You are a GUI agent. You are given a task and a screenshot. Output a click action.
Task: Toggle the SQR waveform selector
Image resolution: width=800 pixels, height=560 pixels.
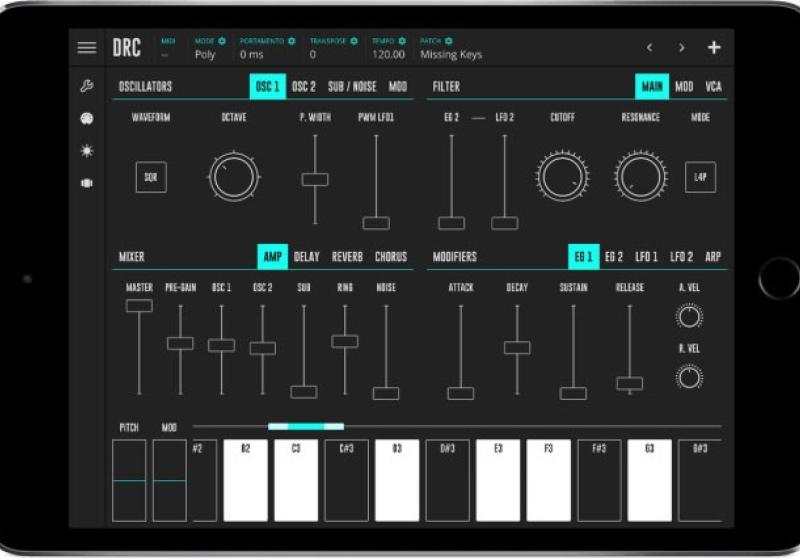coord(151,177)
